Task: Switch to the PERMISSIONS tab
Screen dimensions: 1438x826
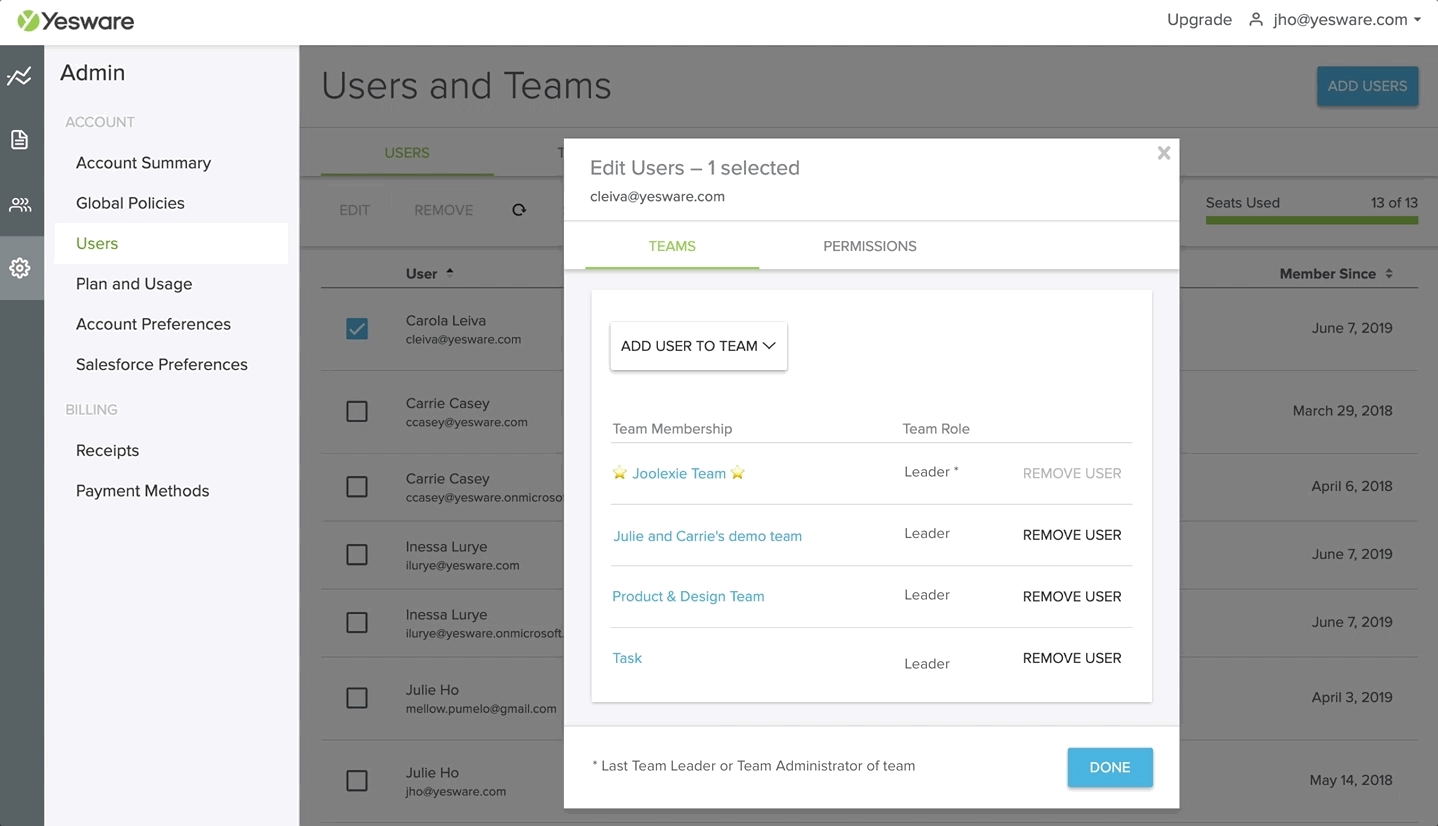Action: 869,246
